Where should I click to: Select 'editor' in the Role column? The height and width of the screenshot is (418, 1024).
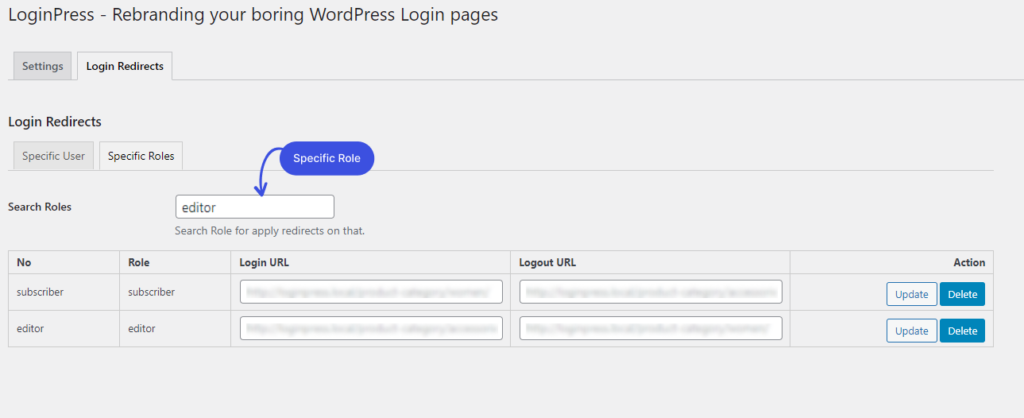[x=142, y=329]
